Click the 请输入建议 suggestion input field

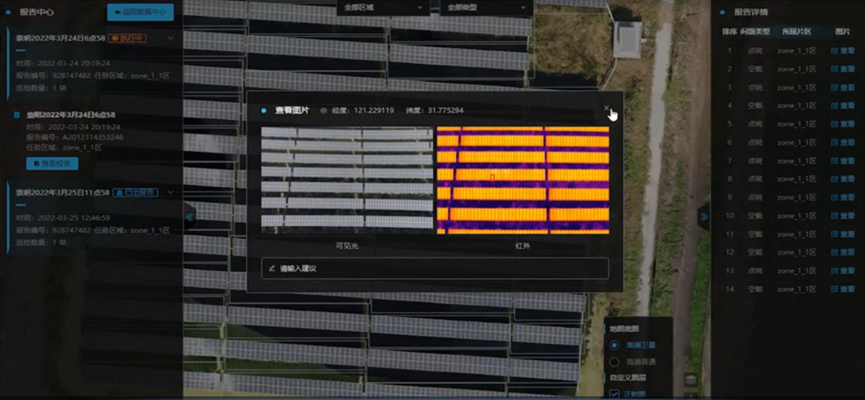[x=434, y=268]
